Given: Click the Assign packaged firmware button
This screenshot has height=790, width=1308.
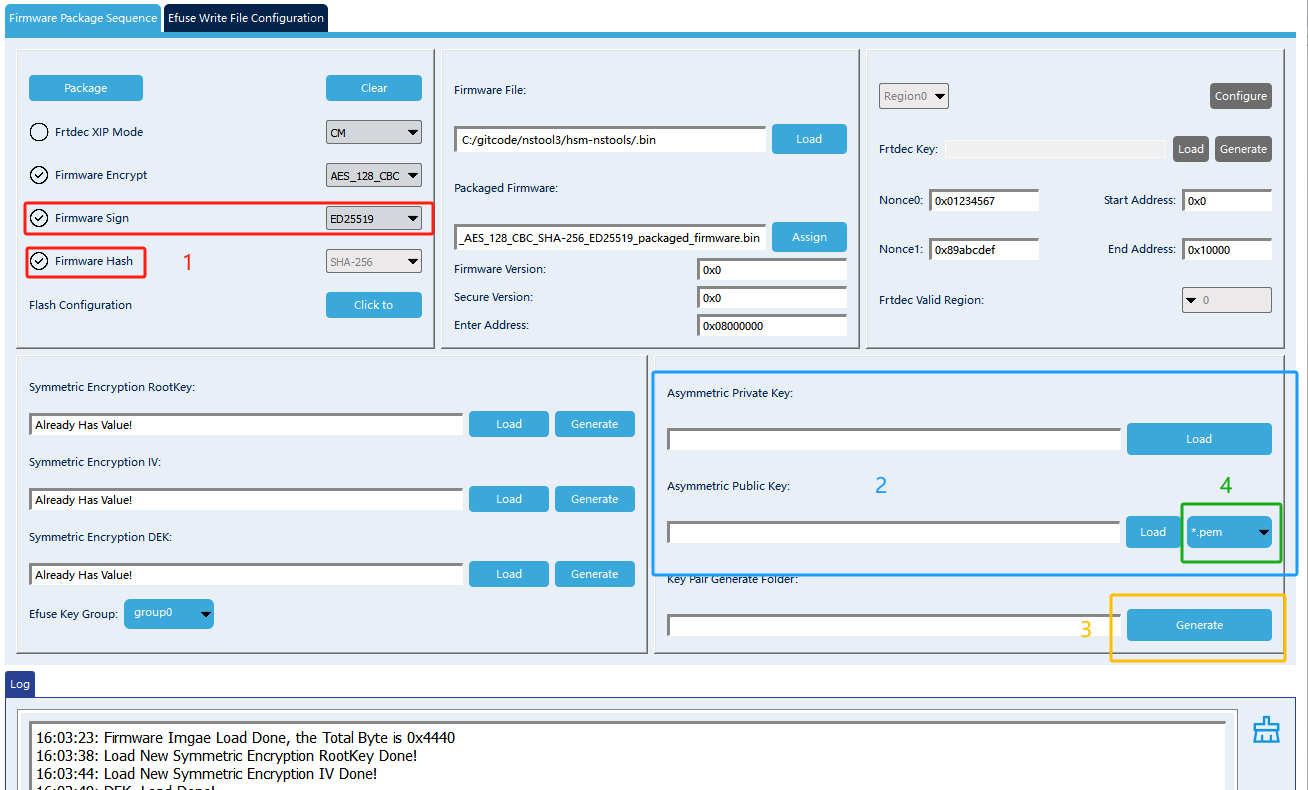Looking at the screenshot, I should tap(809, 237).
